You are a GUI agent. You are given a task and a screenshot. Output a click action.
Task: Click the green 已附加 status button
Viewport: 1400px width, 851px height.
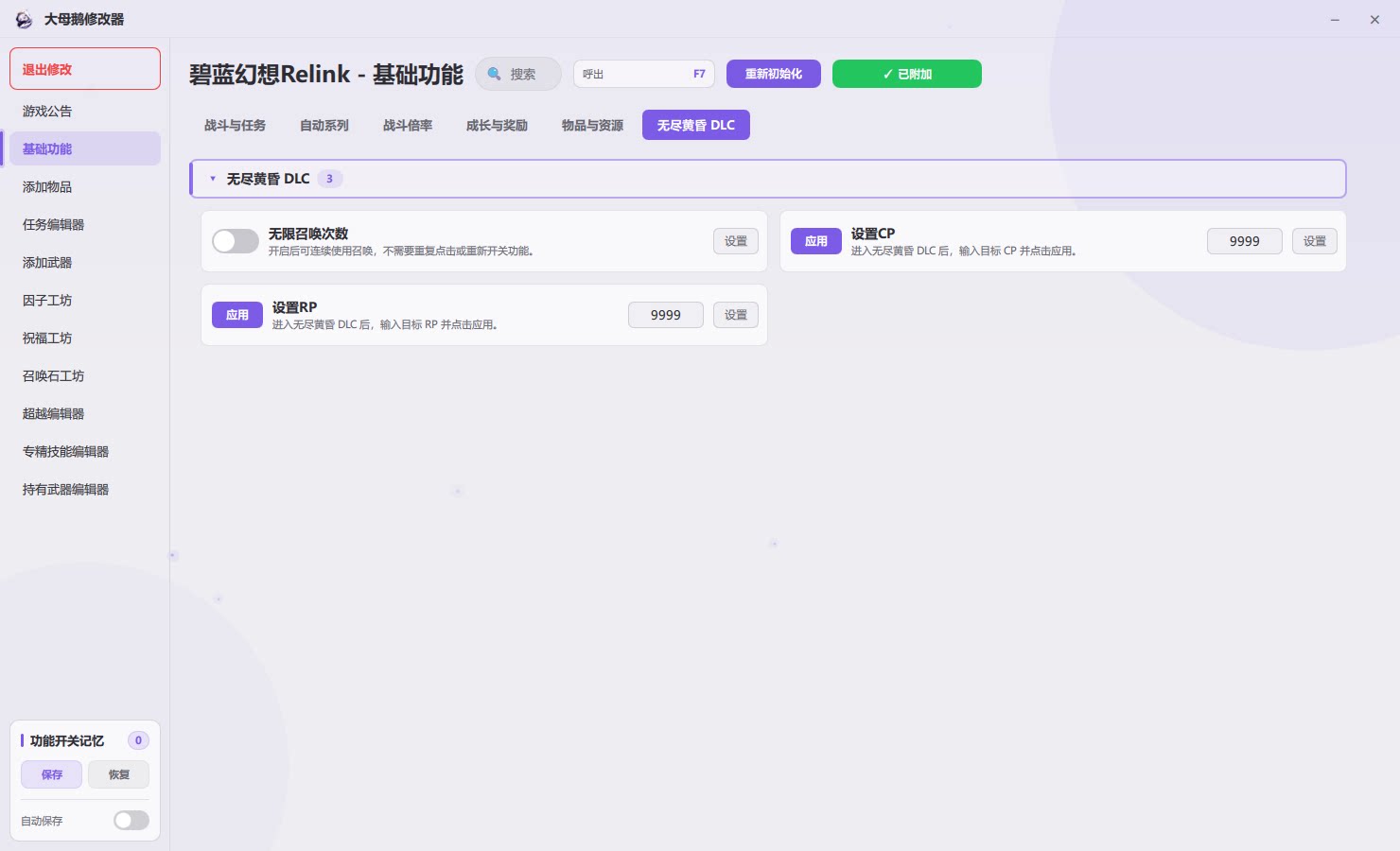pos(907,74)
